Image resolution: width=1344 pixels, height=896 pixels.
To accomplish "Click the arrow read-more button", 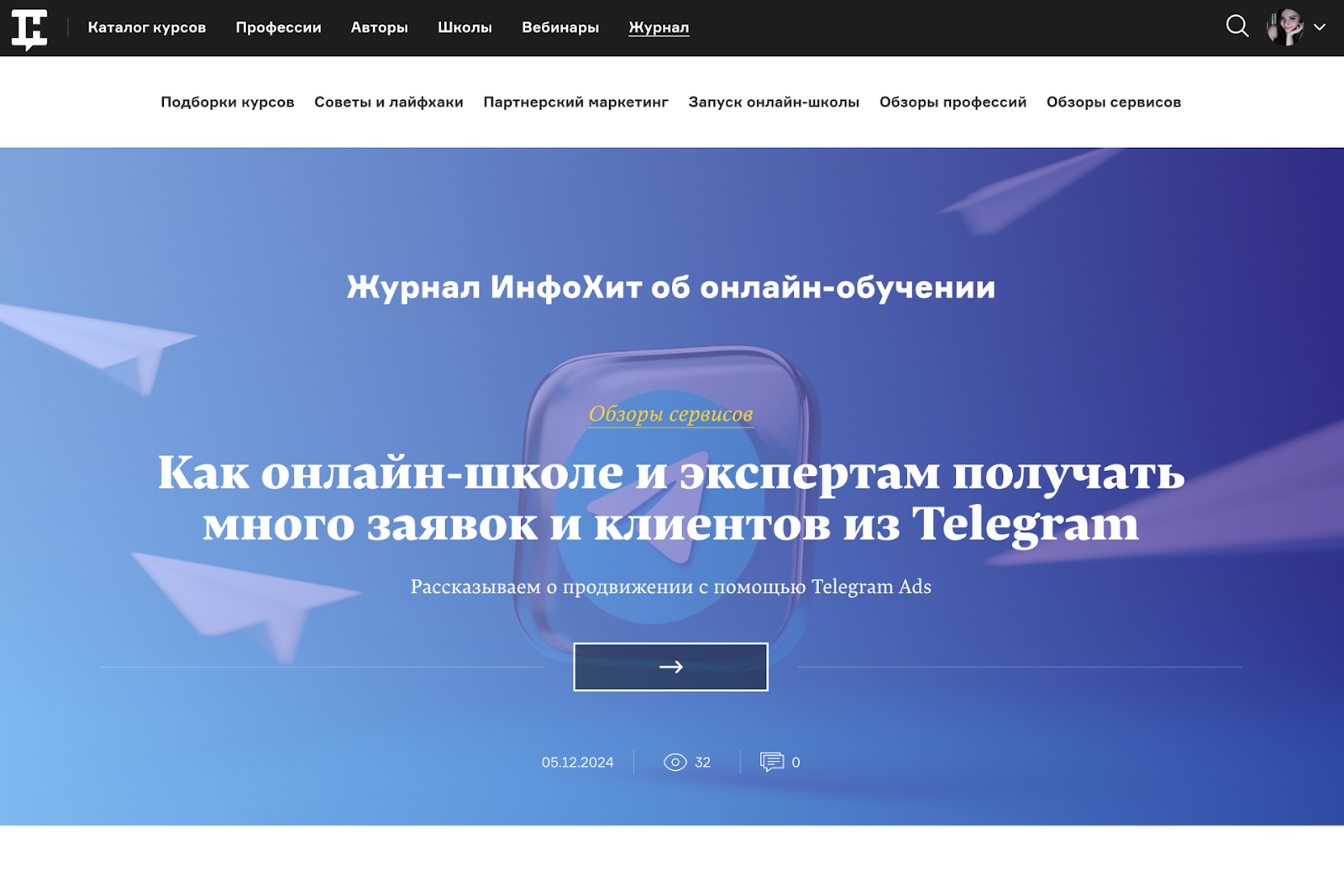I will pos(670,667).
